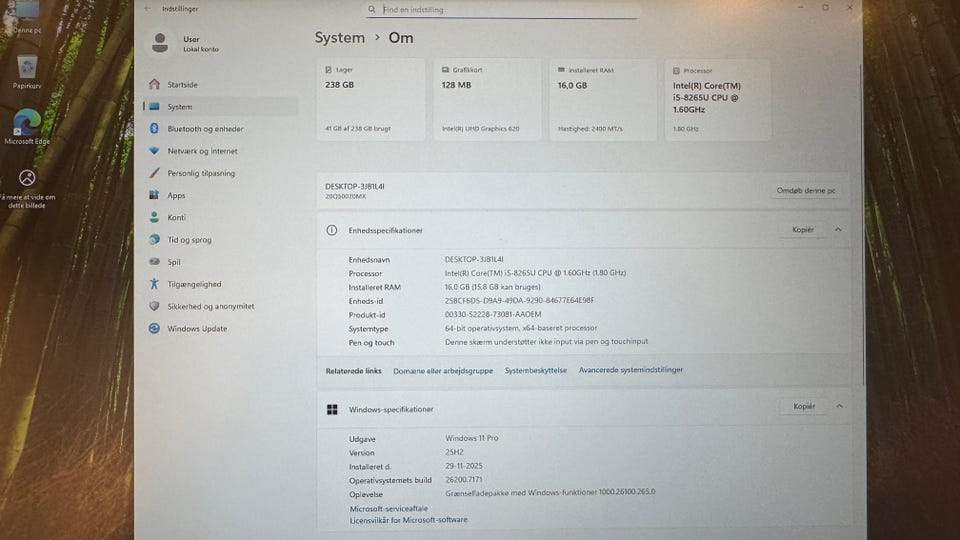The image size is (960, 540).
Task: Open Systembeskyttelse link
Action: [536, 370]
